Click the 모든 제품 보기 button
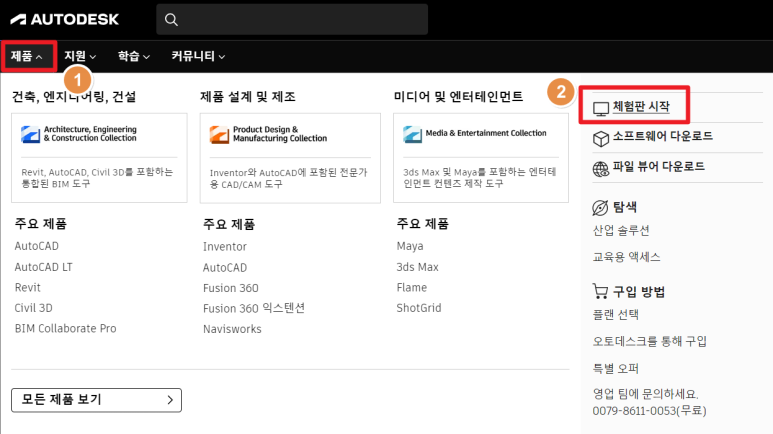Viewport: 773px width, 434px height. pyautogui.click(x=96, y=400)
